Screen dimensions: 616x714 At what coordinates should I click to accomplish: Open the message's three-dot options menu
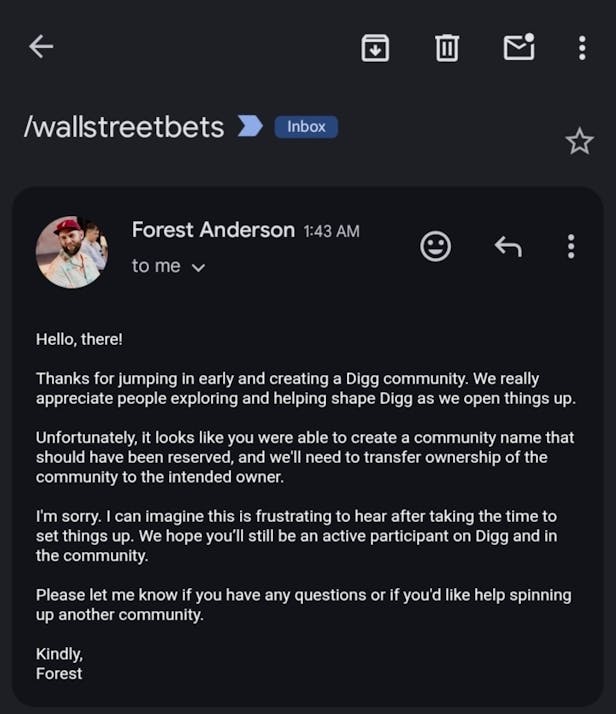pos(571,246)
